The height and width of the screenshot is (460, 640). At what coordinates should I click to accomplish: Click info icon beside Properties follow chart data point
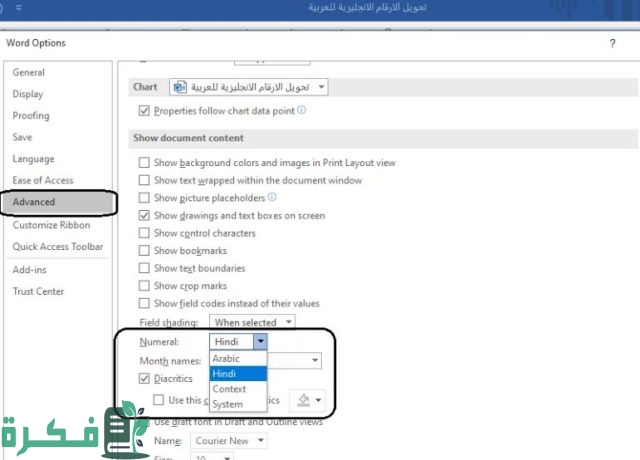(x=301, y=110)
